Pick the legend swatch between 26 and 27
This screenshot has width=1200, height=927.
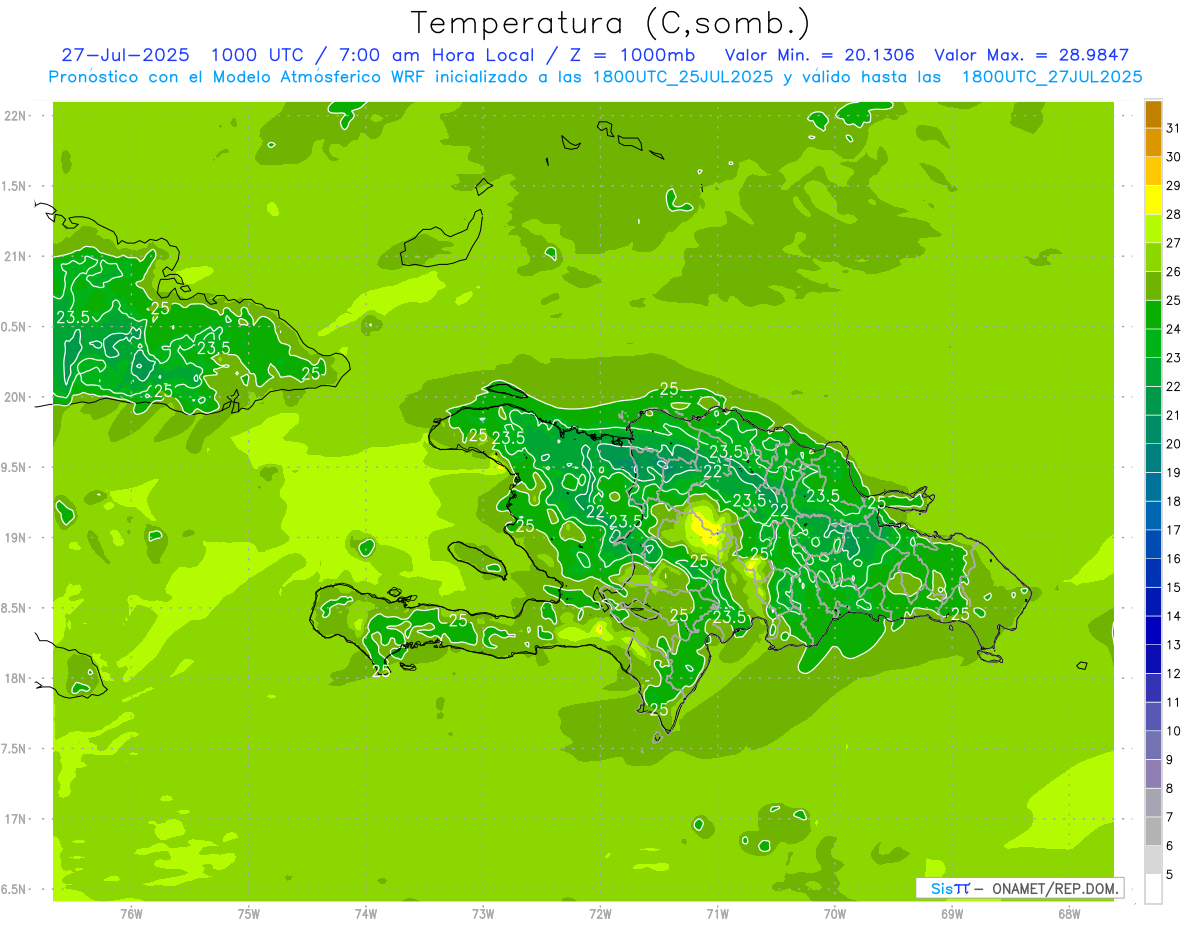pos(1153,257)
